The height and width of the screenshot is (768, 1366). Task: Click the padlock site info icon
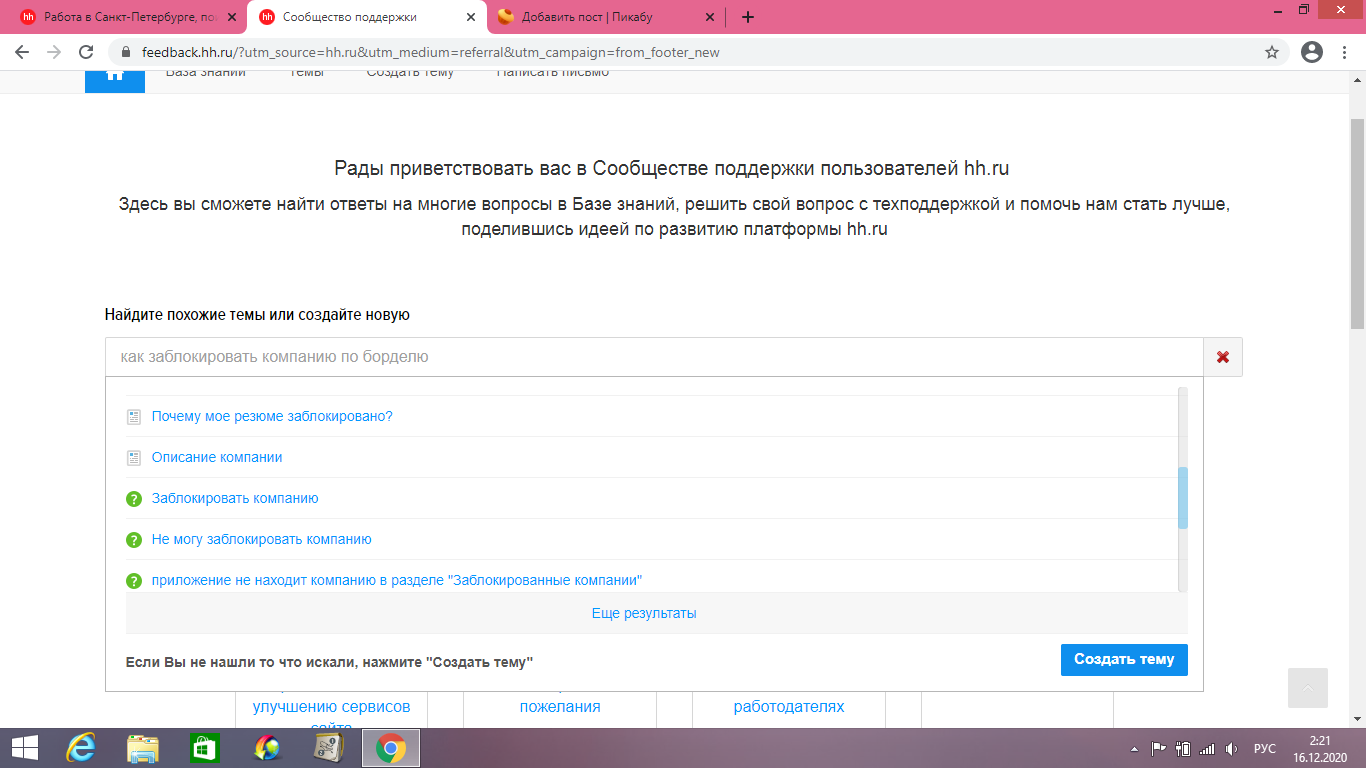click(126, 52)
